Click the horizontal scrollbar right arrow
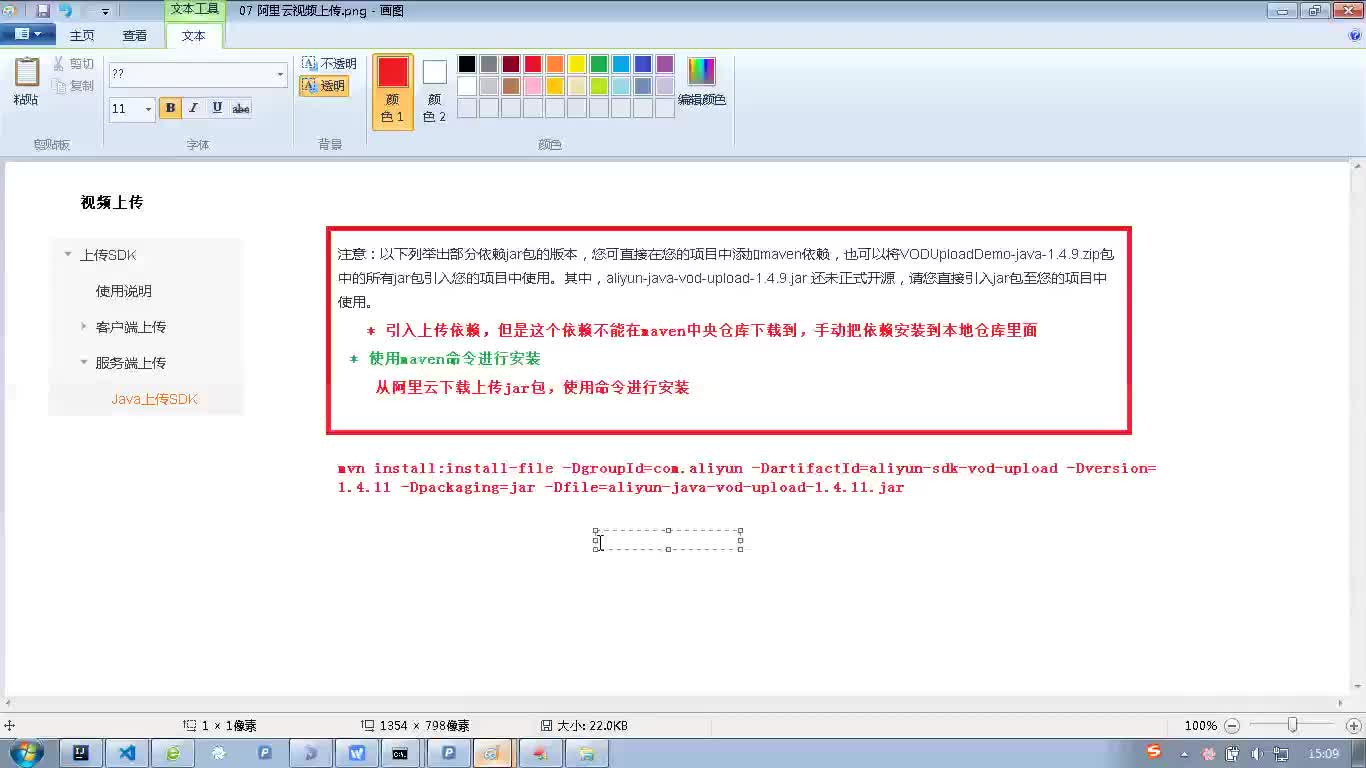The width and height of the screenshot is (1366, 768). [x=1341, y=703]
